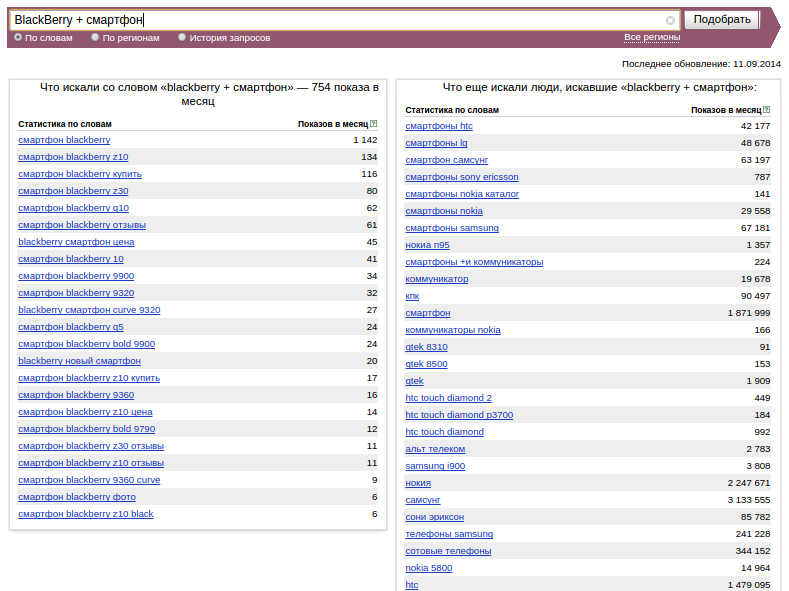Viewport: 789px width, 591px height.
Task: Open the смартфон blackberry z10 цена link
Action: coord(85,412)
